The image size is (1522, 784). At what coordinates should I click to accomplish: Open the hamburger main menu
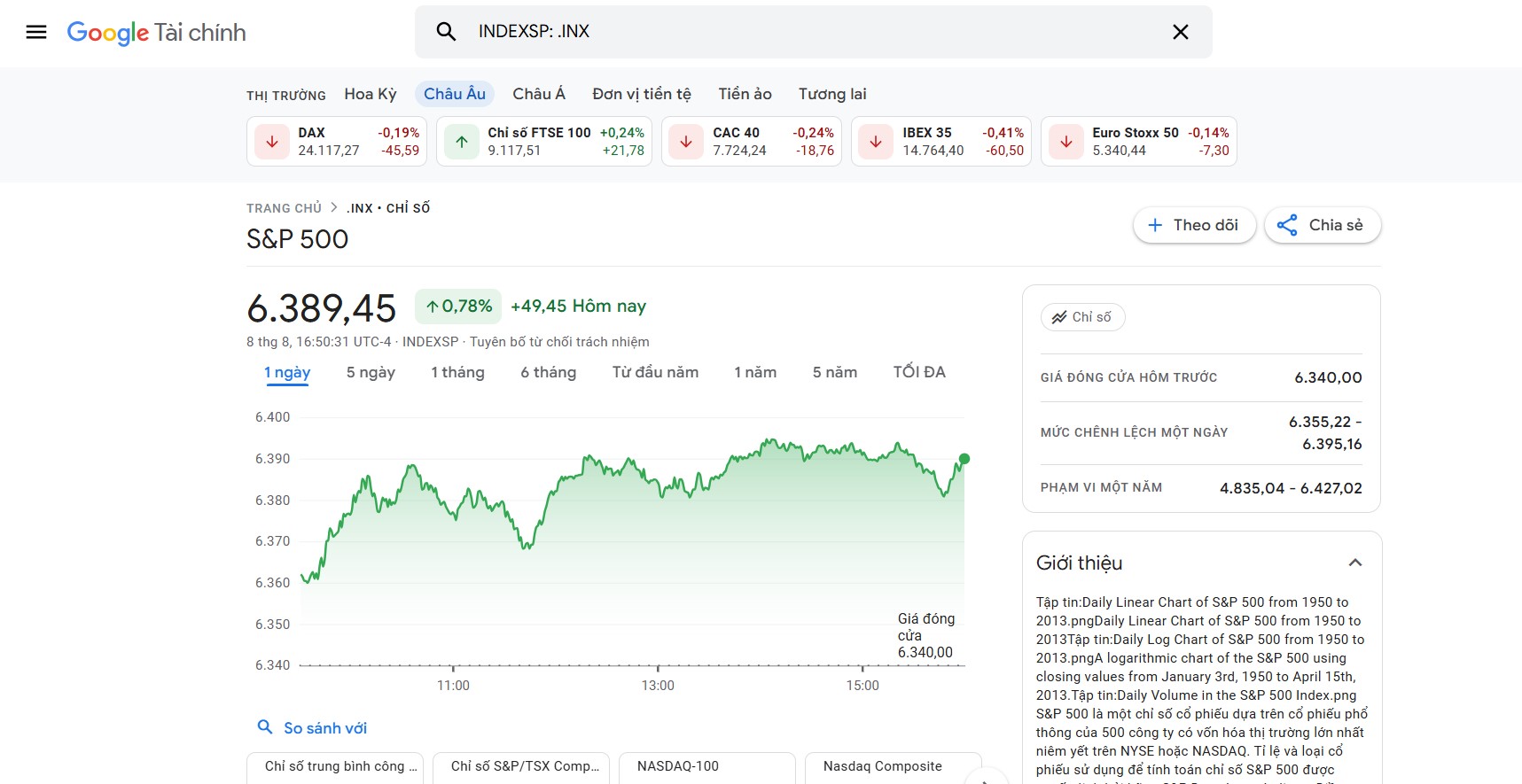pos(36,33)
